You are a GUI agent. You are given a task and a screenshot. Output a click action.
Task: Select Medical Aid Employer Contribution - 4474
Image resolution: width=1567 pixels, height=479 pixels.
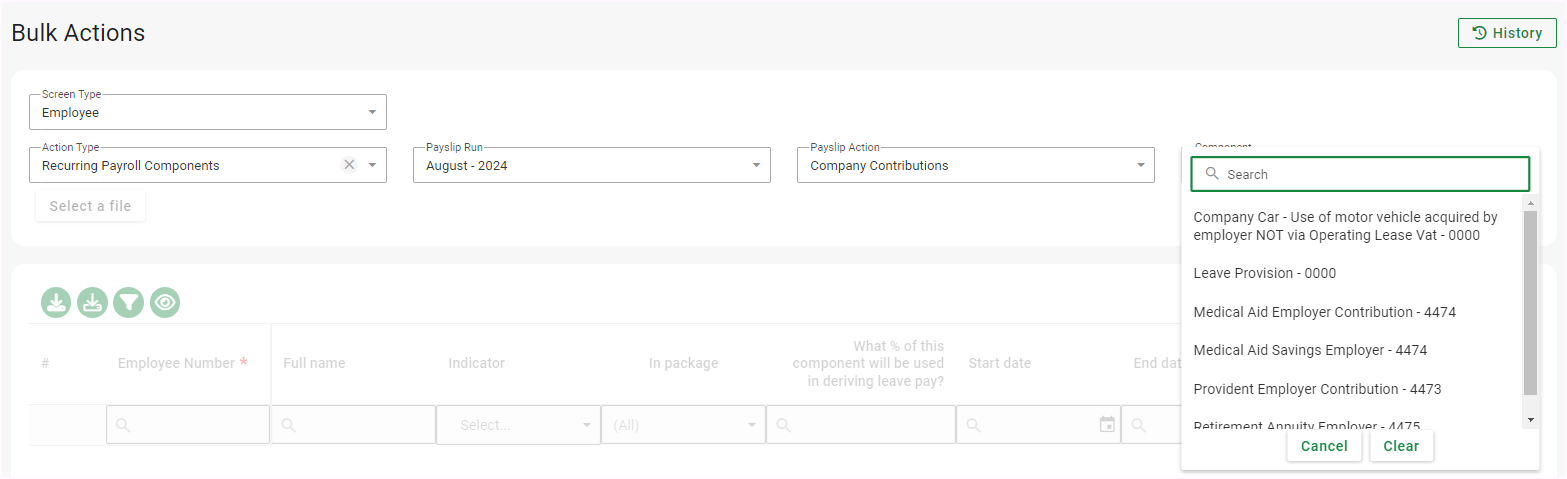[1324, 312]
